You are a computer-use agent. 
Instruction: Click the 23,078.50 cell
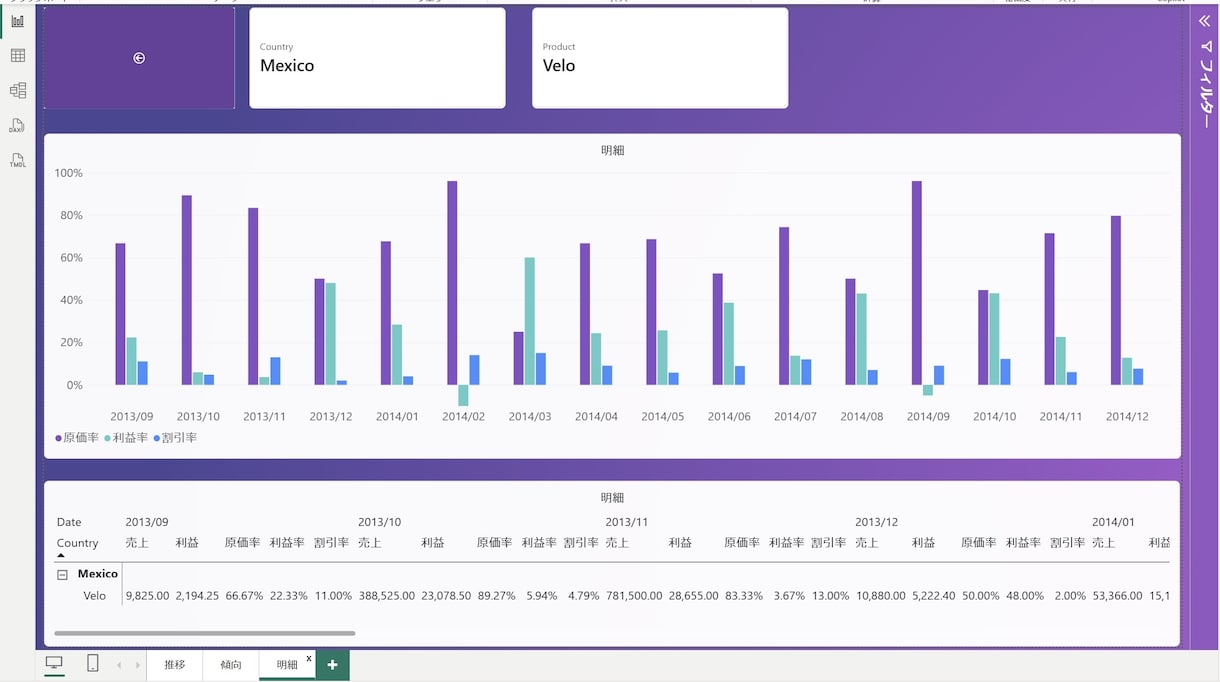coord(446,596)
